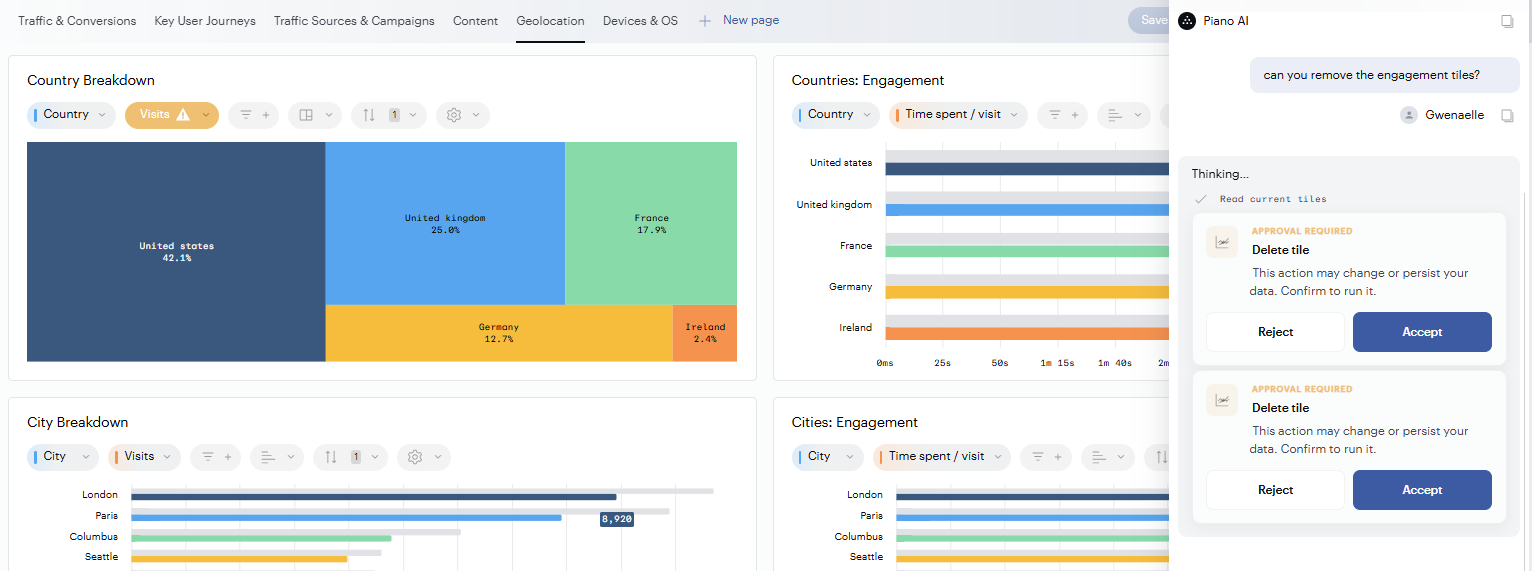Open City dropdown in Cities: Engagement
Image resolution: width=1532 pixels, height=571 pixels.
coord(828,457)
